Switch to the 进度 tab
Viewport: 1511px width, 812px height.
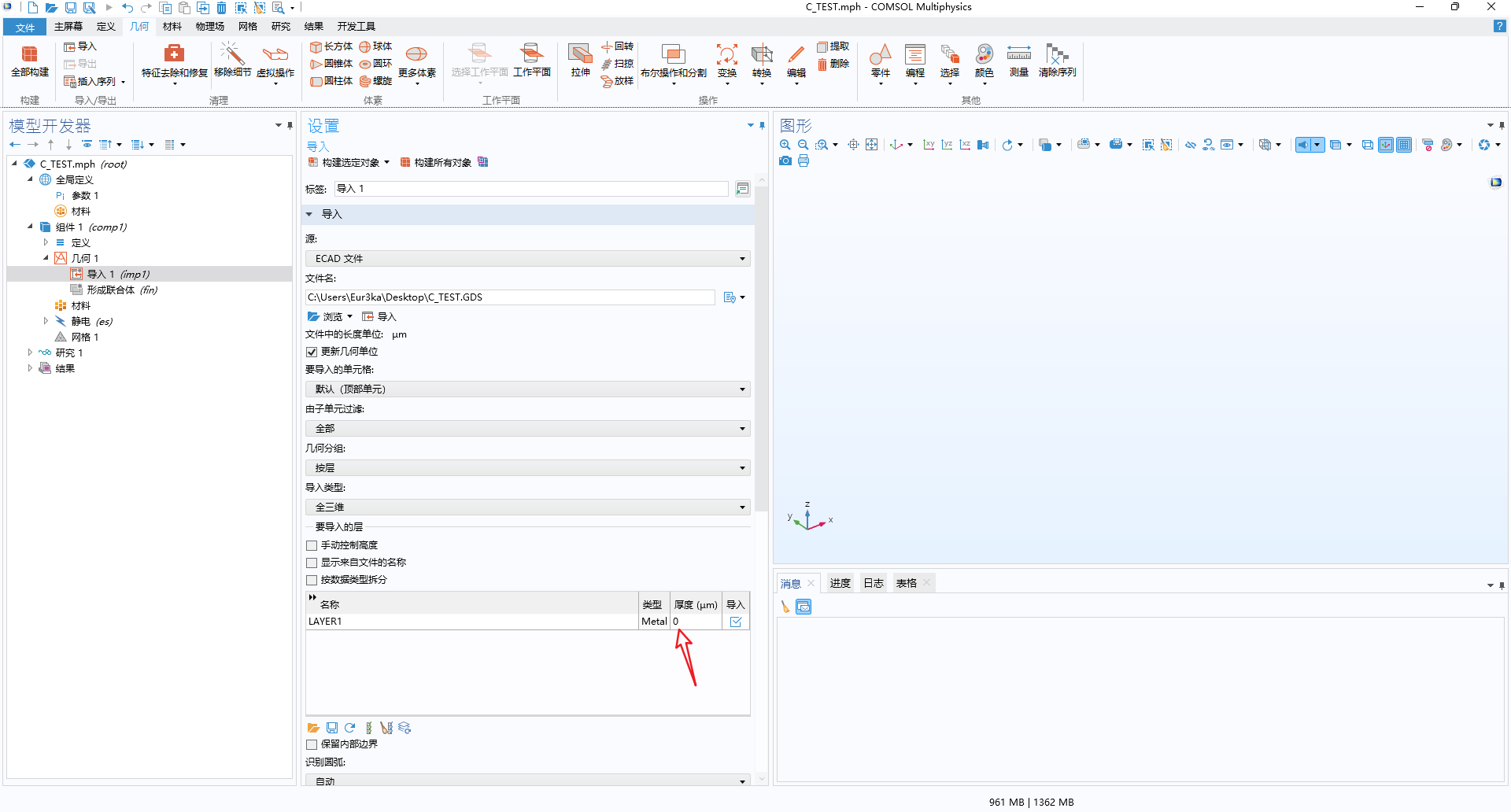click(x=840, y=583)
